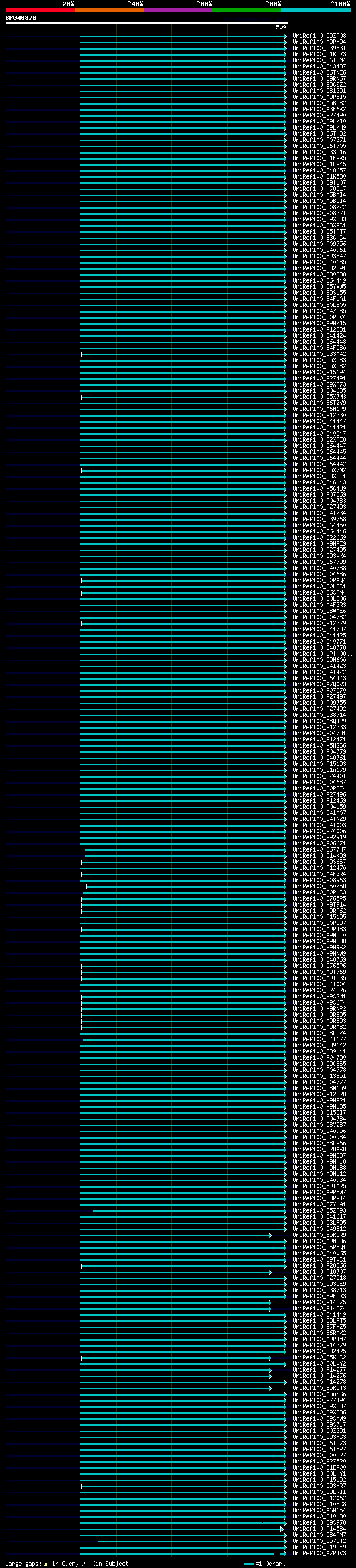
Task: Select the label UniRef100_C1K5D0
Action: pos(319,176)
